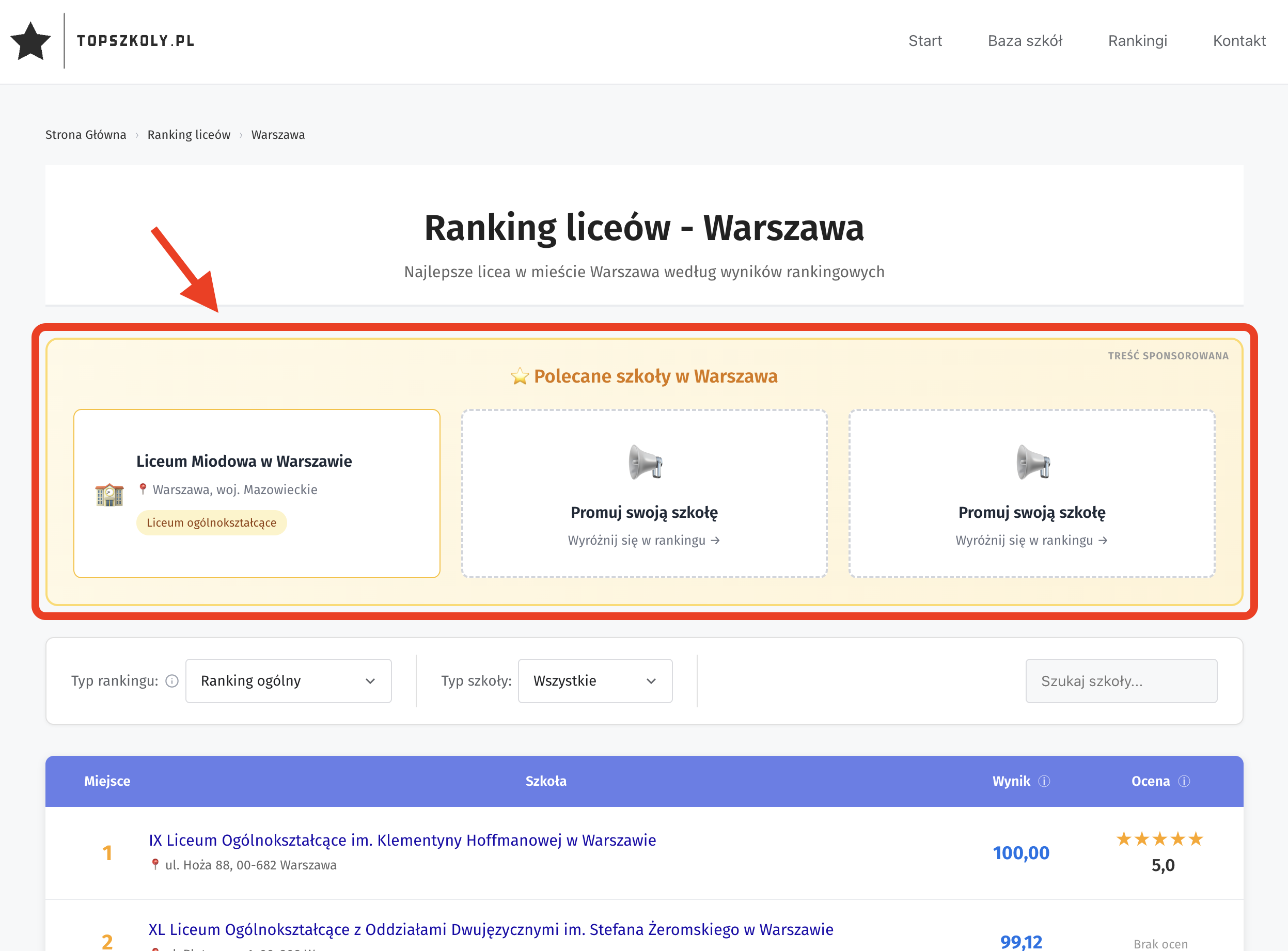Click the megaphone icon in the middle promo card
Viewport: 1288px width, 951px height.
(645, 462)
